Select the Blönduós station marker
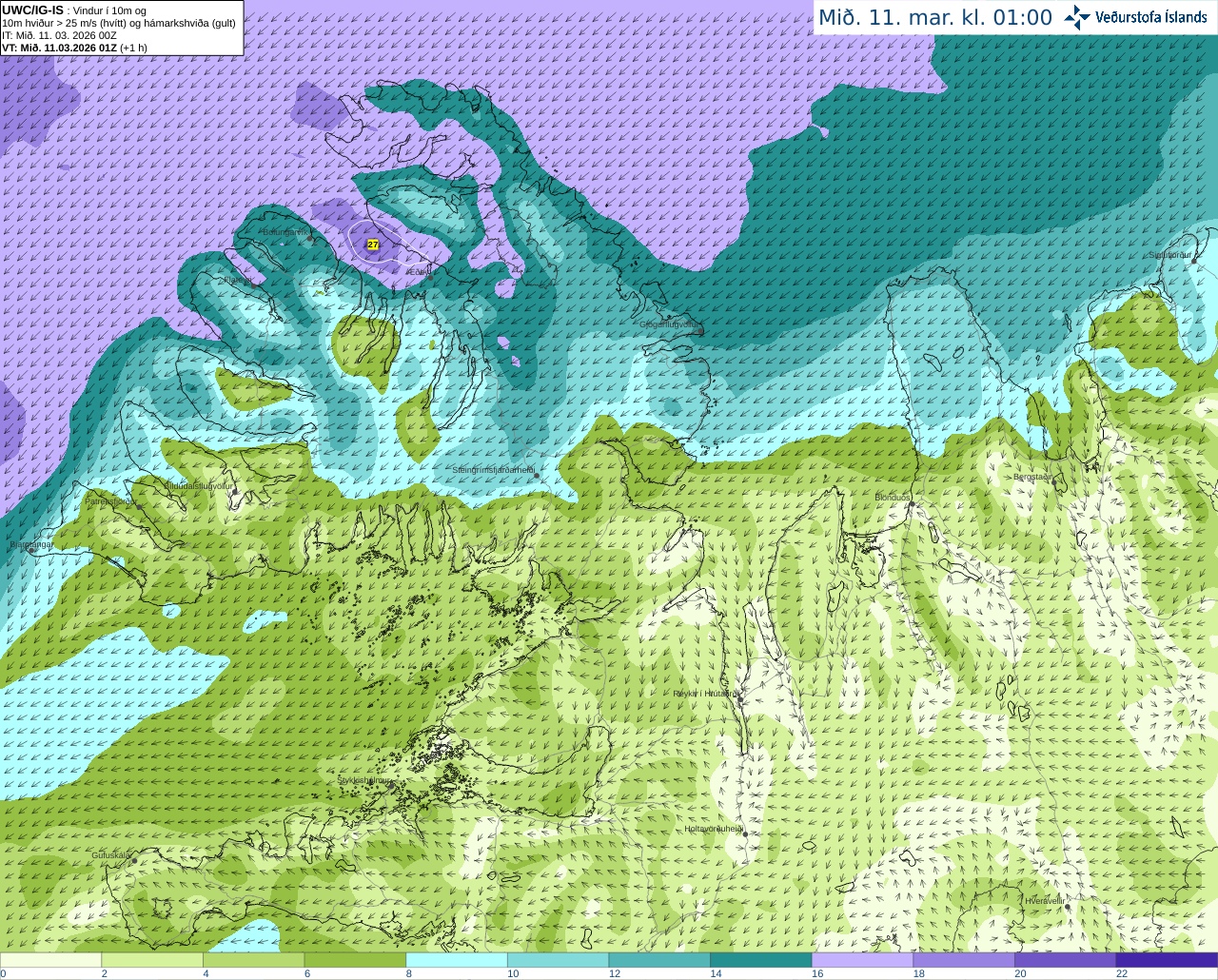This screenshot has width=1218, height=980. (x=911, y=505)
